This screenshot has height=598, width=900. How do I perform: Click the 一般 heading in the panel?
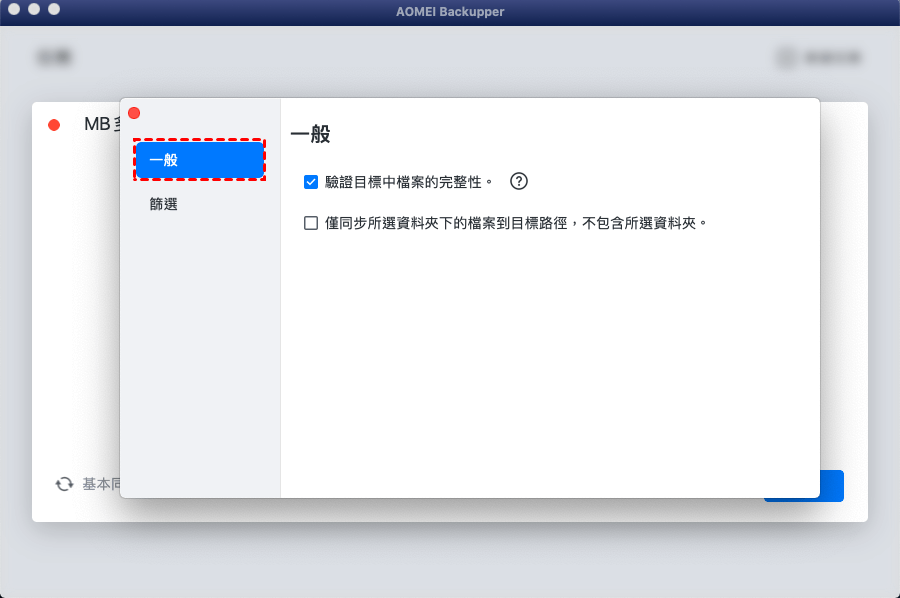coord(311,134)
